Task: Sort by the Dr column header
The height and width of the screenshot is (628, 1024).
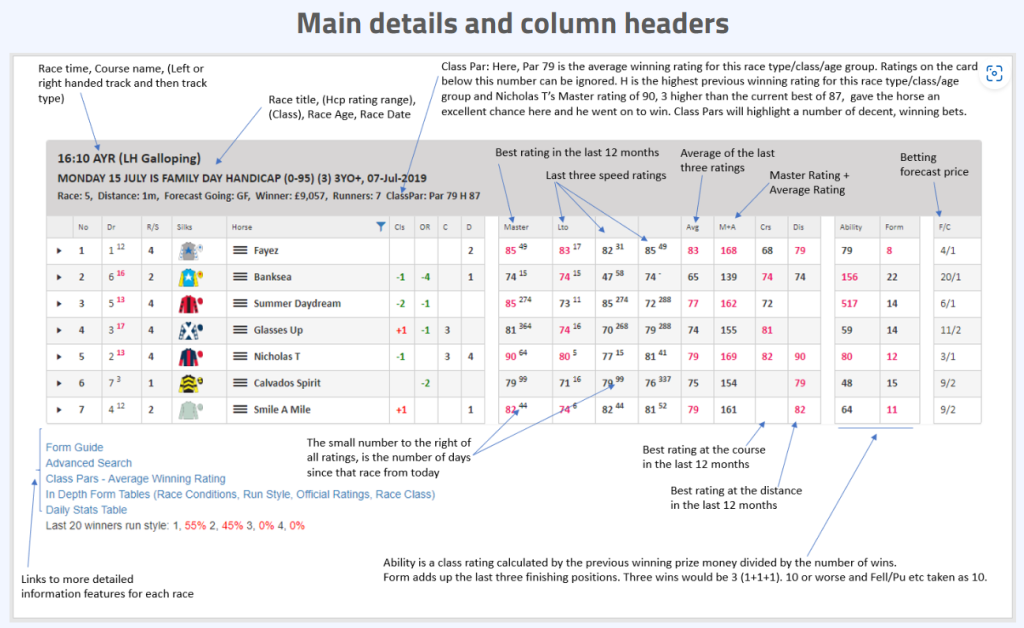Action: click(111, 227)
